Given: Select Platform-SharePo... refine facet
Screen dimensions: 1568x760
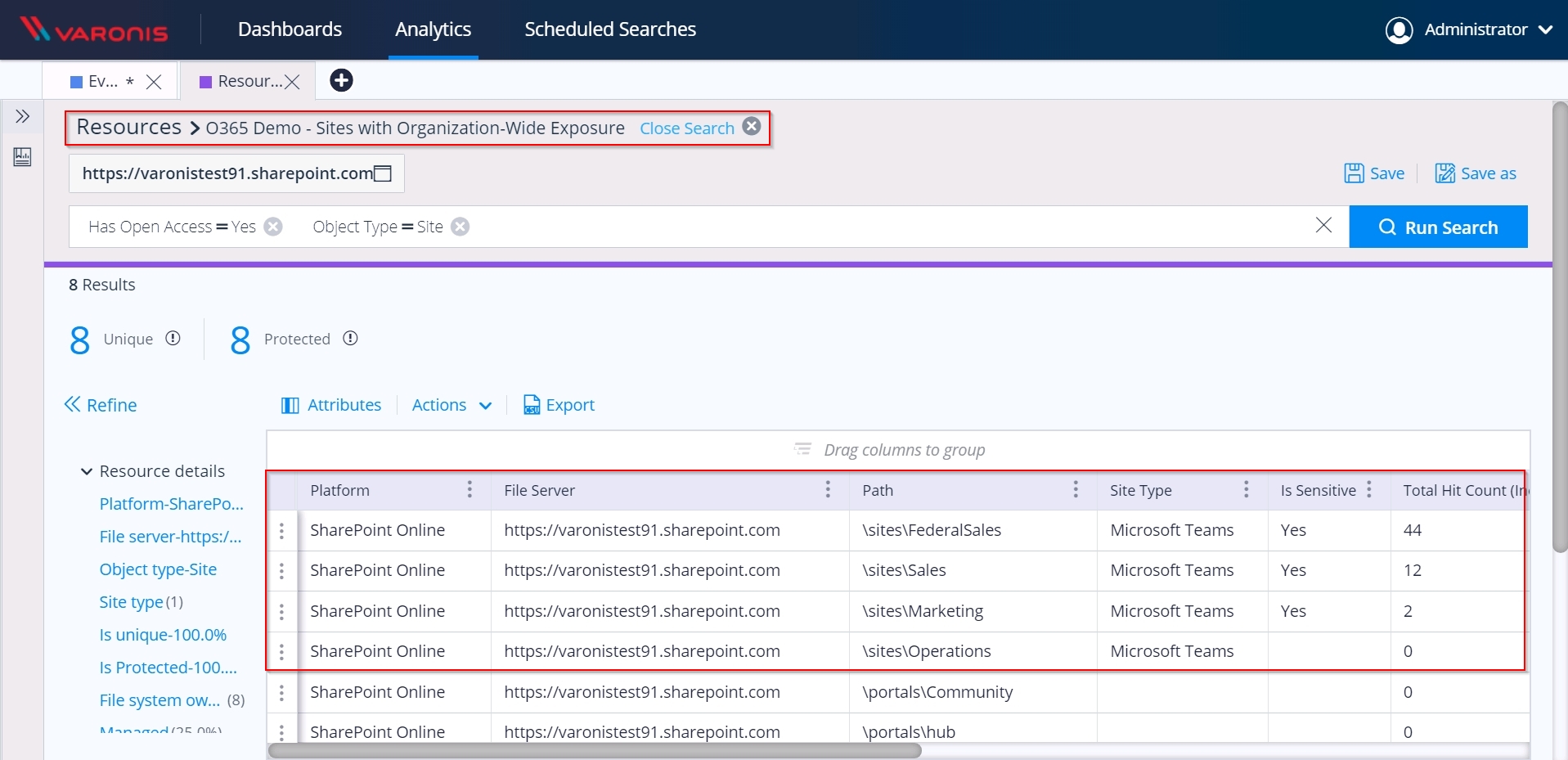Looking at the screenshot, I should pos(172,504).
